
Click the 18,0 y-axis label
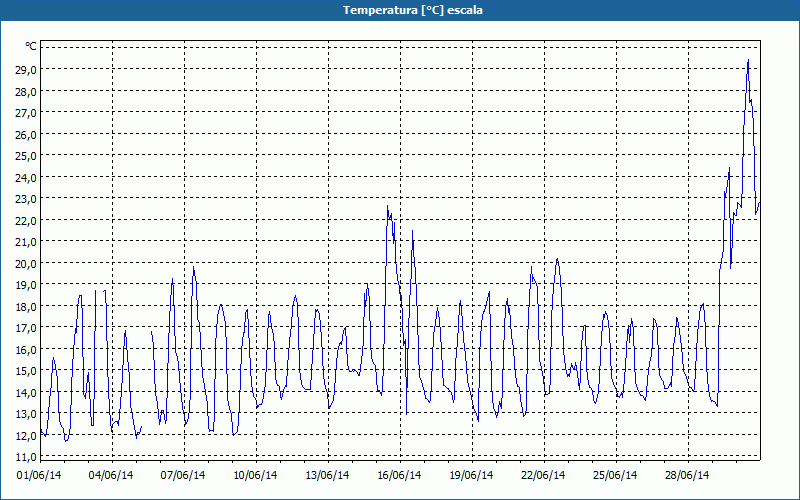tap(26, 307)
